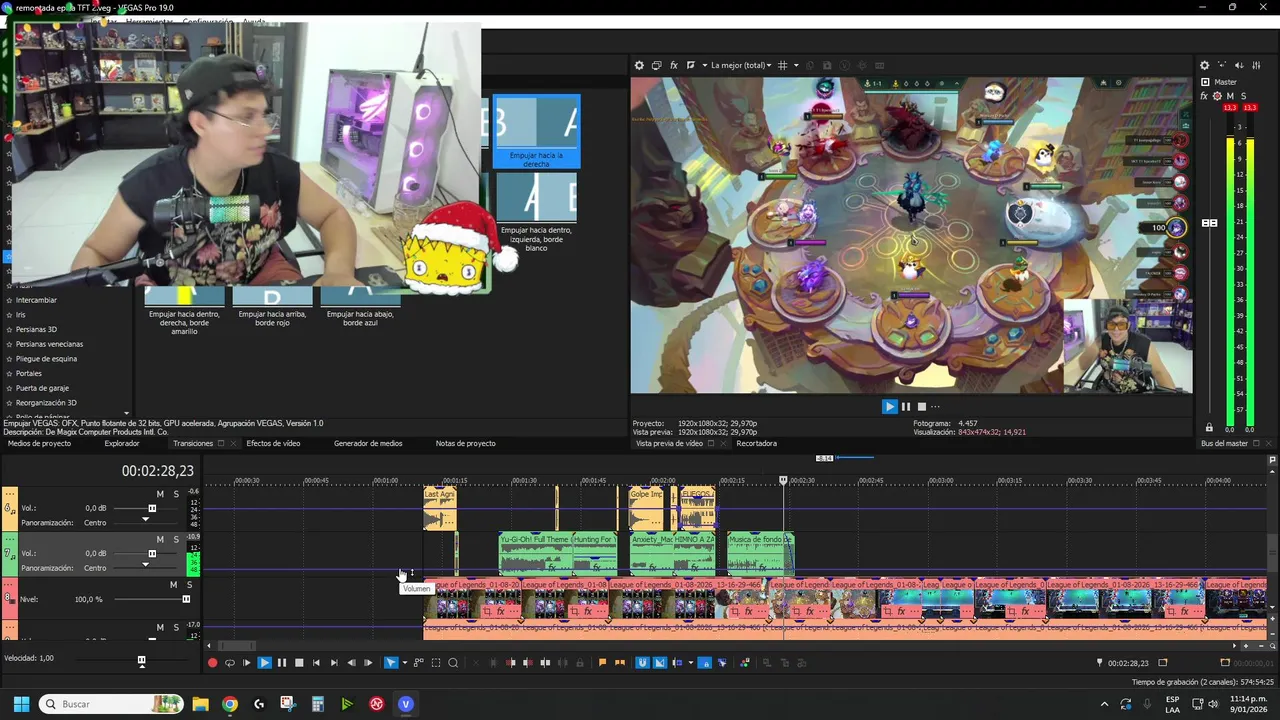
Task: Switch to Recortadora tab
Action: [756, 443]
